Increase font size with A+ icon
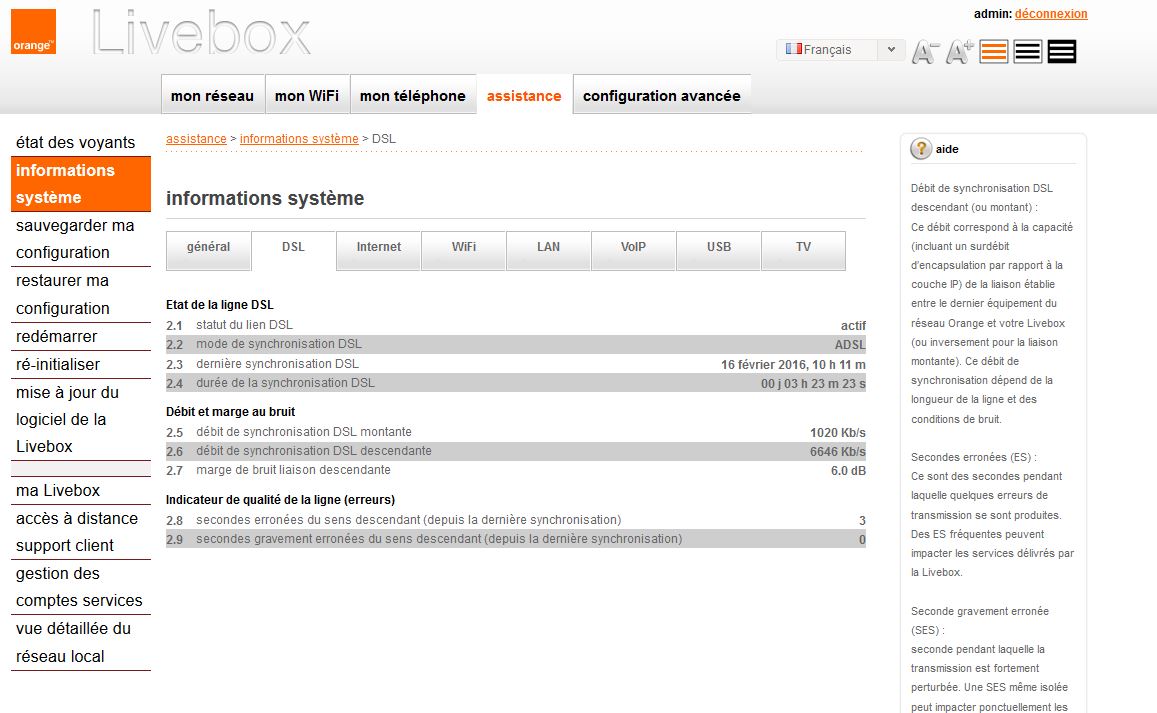The height and width of the screenshot is (713, 1157). pos(959,52)
